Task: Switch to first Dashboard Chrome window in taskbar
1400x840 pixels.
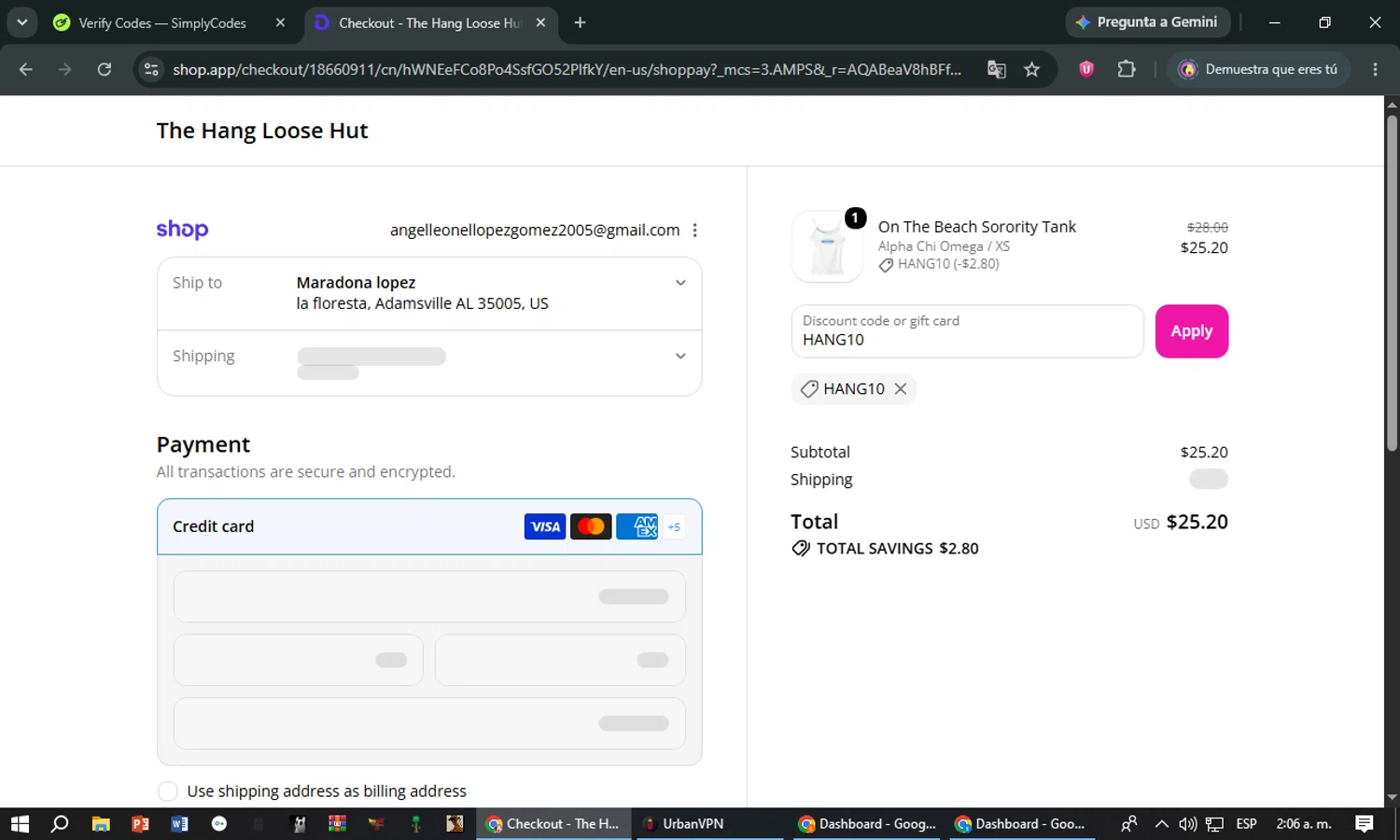Action: (868, 824)
